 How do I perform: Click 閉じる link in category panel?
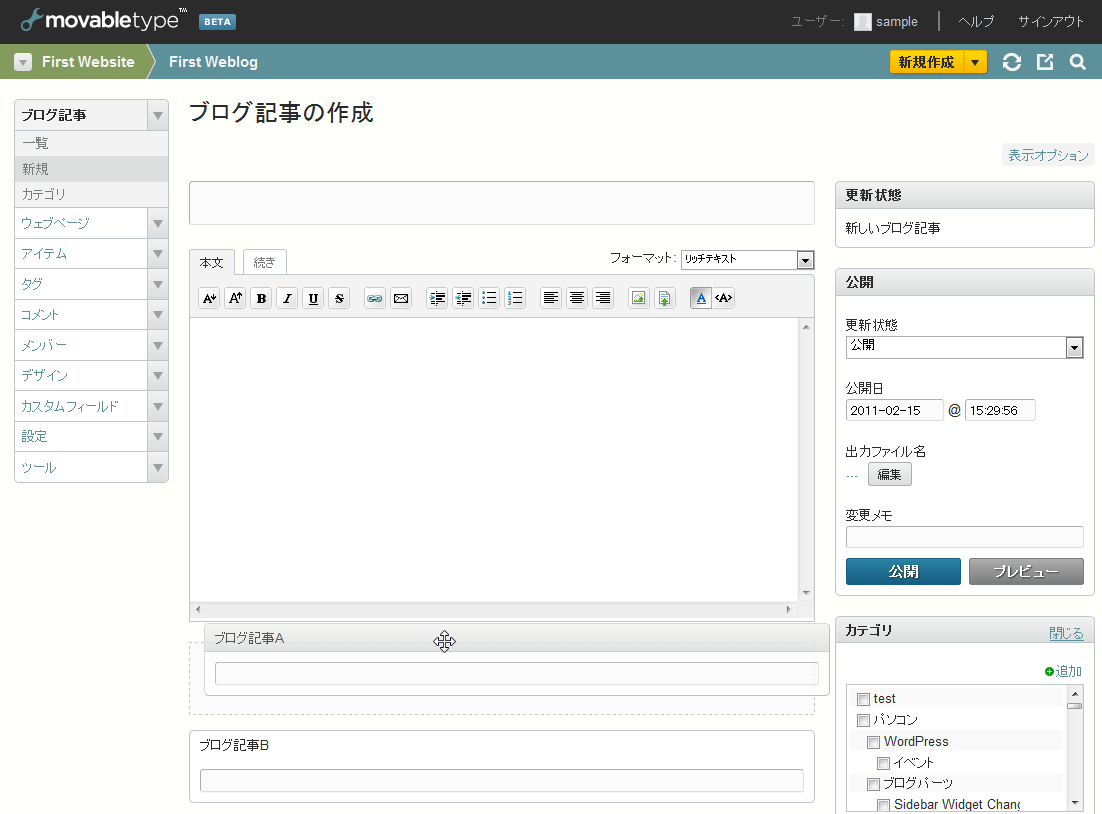point(1066,633)
